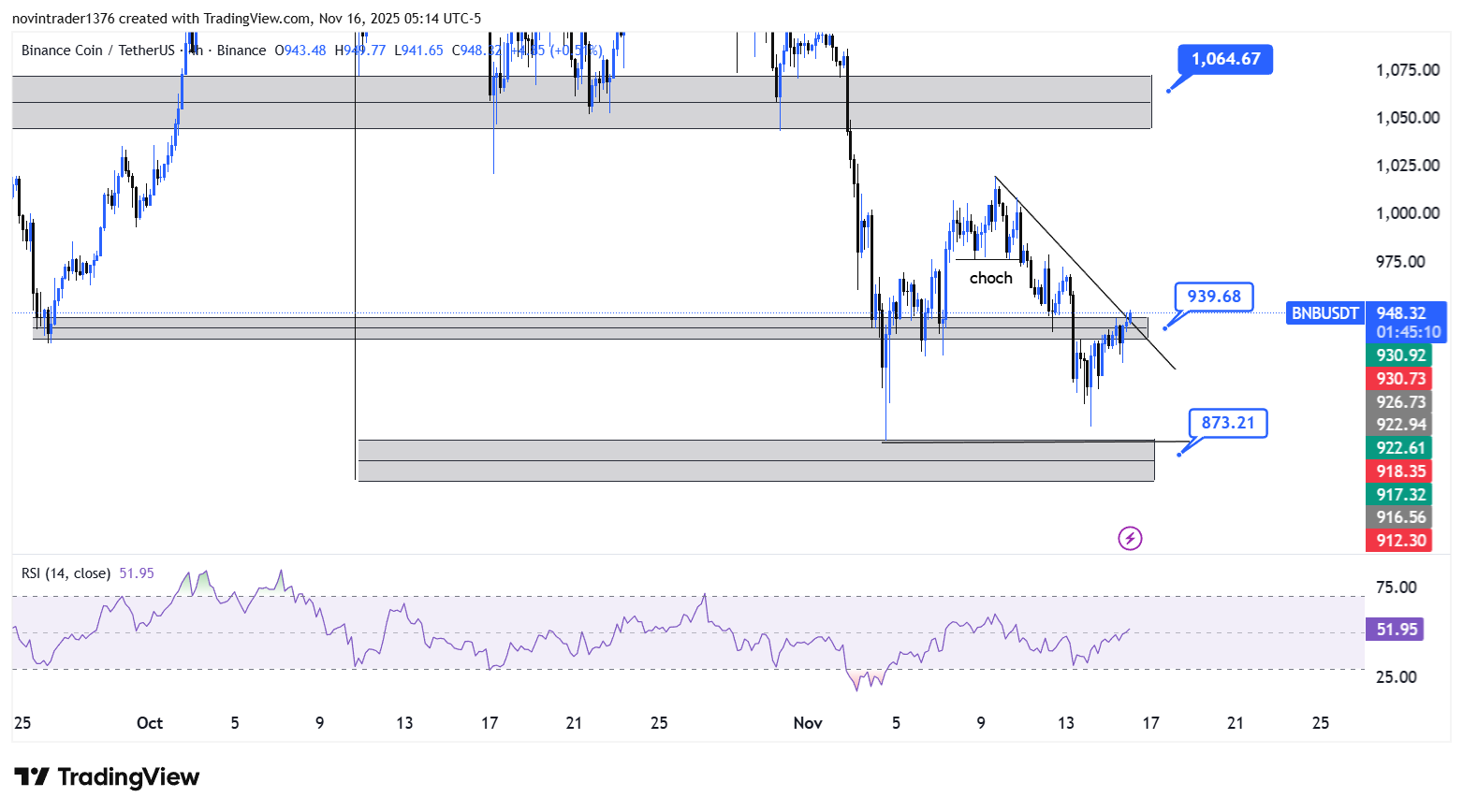Select the "choch" text annotation
The width and height of the screenshot is (1463, 812).
(x=990, y=278)
